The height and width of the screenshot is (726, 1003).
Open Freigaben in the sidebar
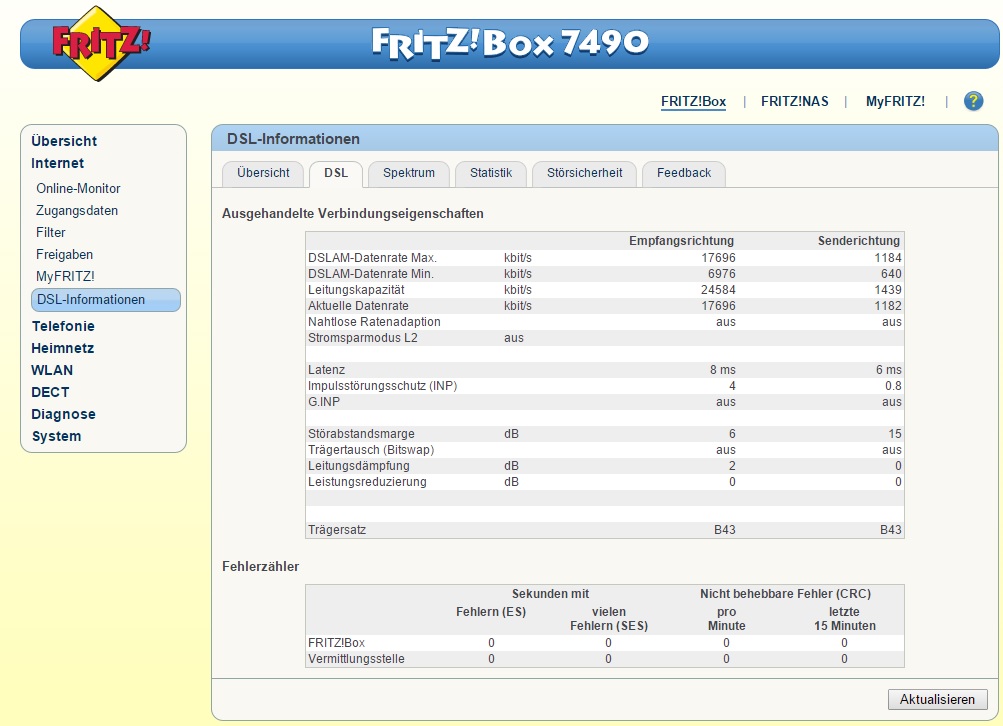(64, 255)
